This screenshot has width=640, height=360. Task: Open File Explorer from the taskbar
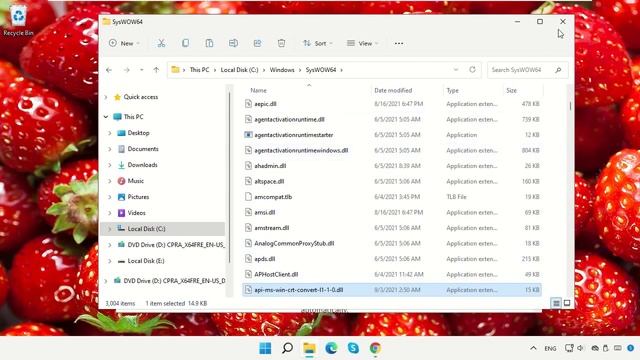(309, 348)
